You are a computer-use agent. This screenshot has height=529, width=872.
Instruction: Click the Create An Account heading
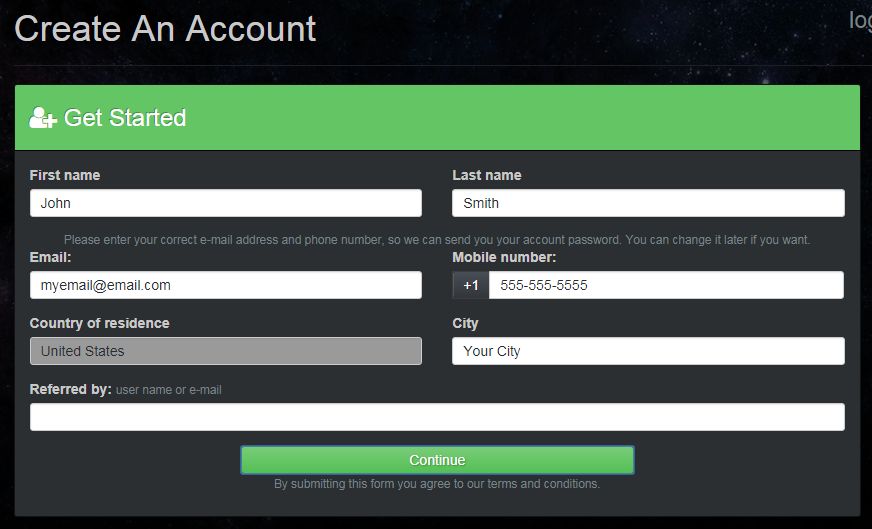165,29
